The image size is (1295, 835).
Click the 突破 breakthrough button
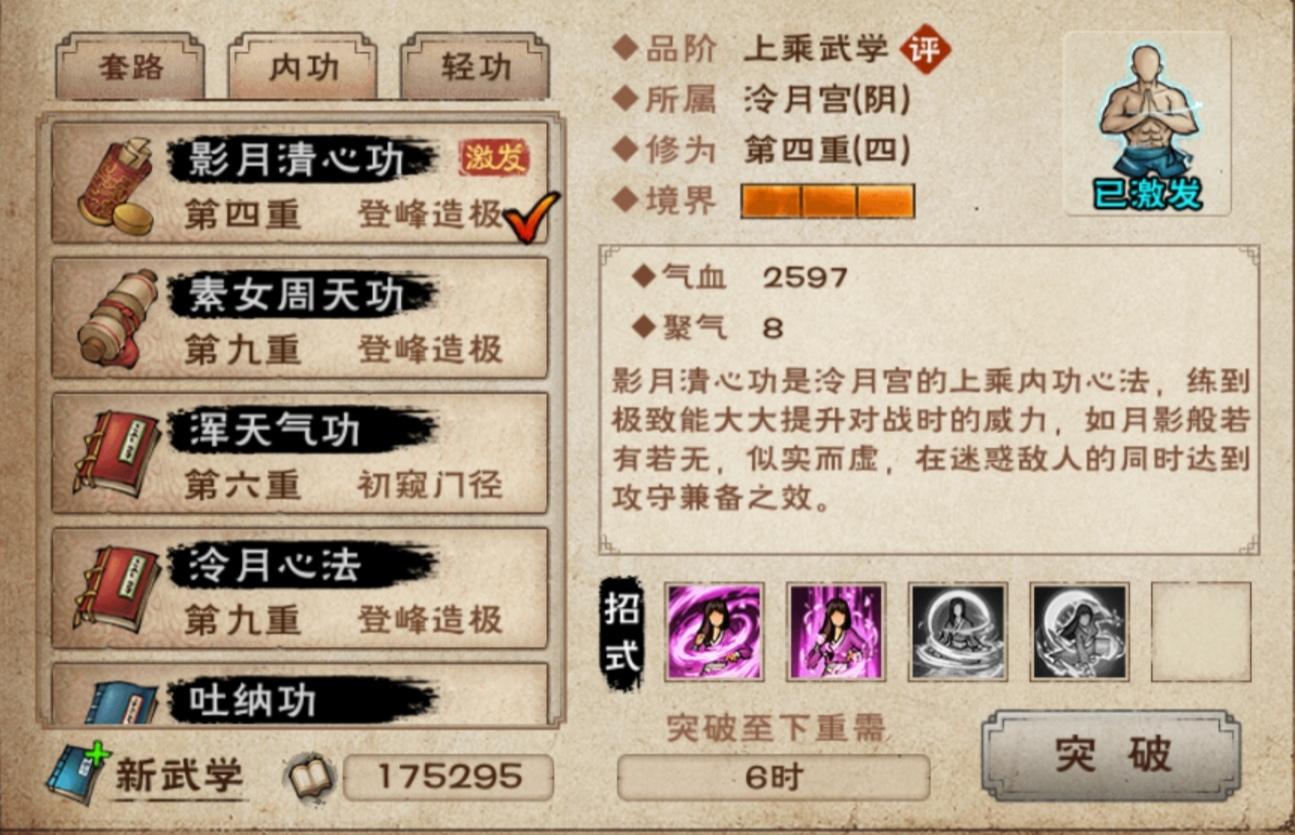click(x=1111, y=756)
